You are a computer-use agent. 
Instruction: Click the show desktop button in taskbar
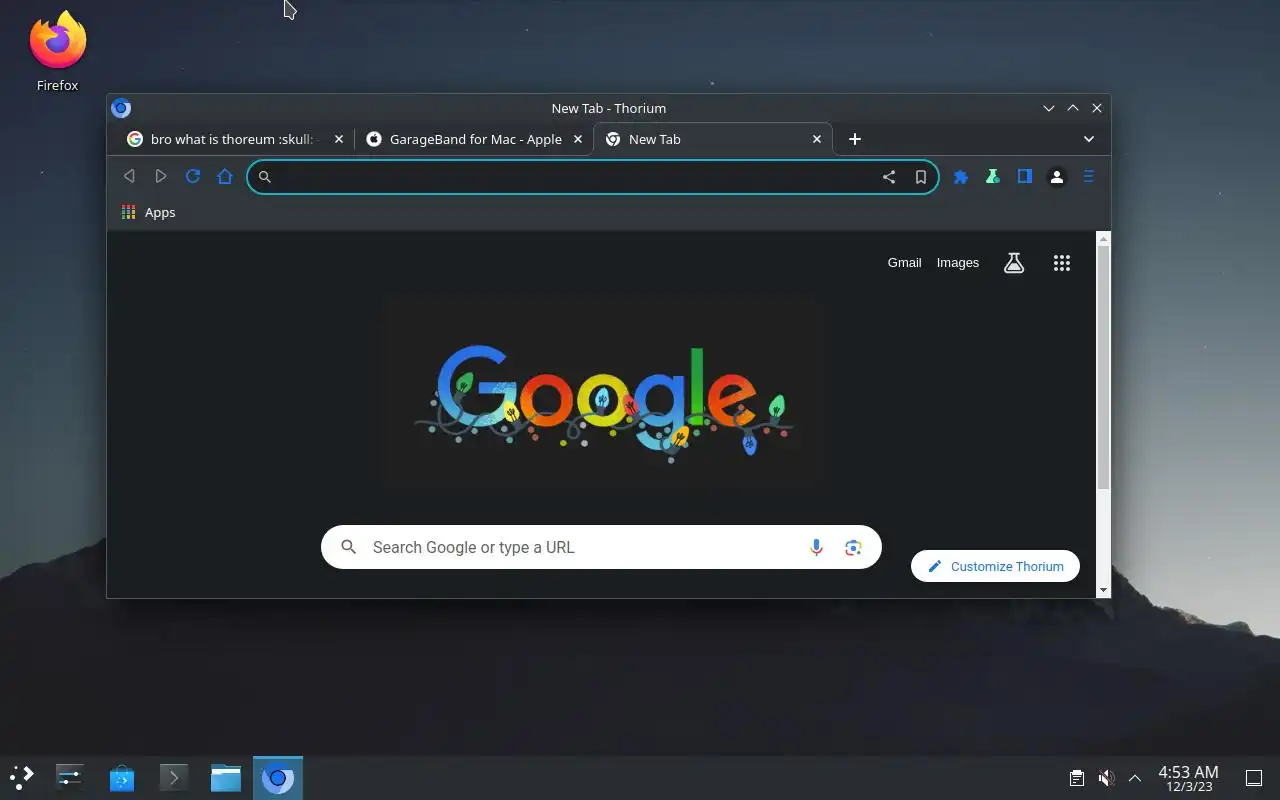click(1253, 778)
